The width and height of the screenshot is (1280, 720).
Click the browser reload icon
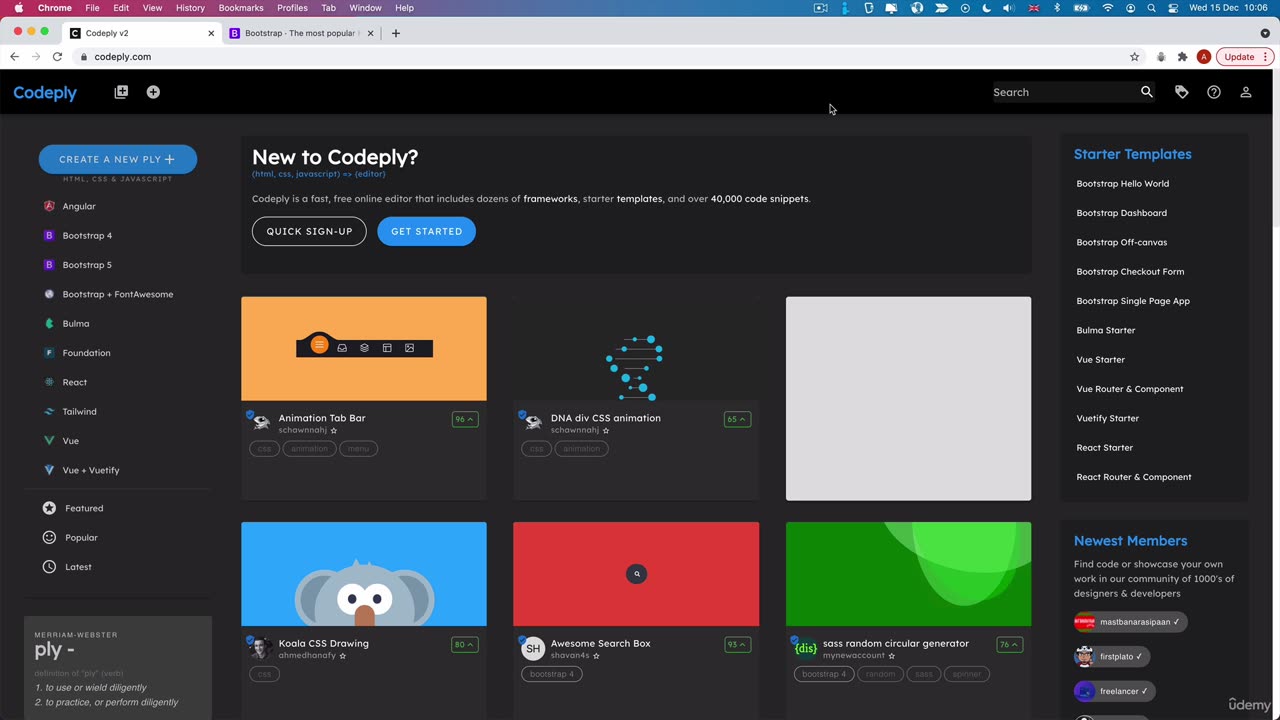[x=57, y=57]
